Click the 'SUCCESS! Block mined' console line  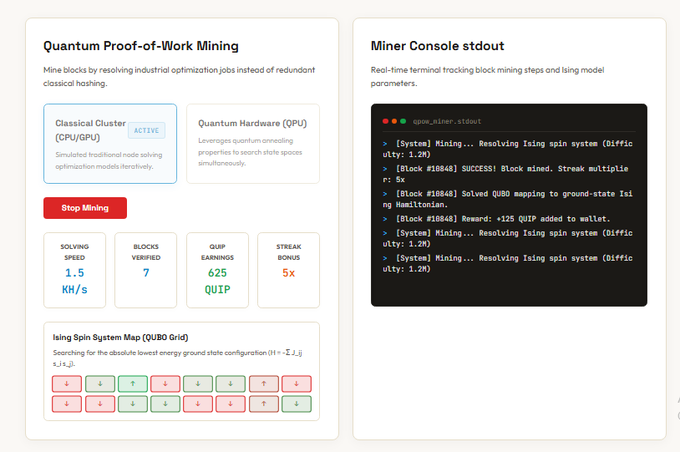point(507,174)
